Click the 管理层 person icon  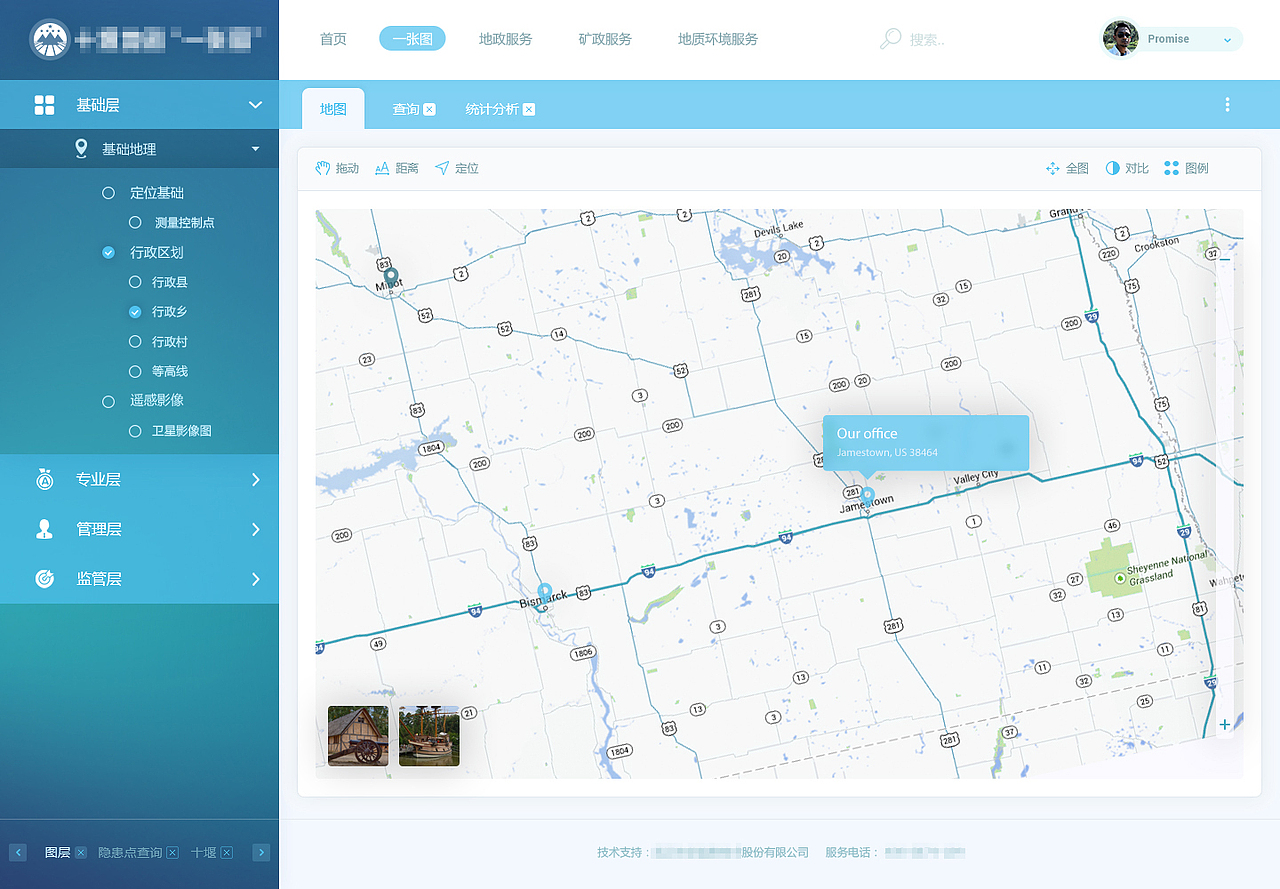44,529
